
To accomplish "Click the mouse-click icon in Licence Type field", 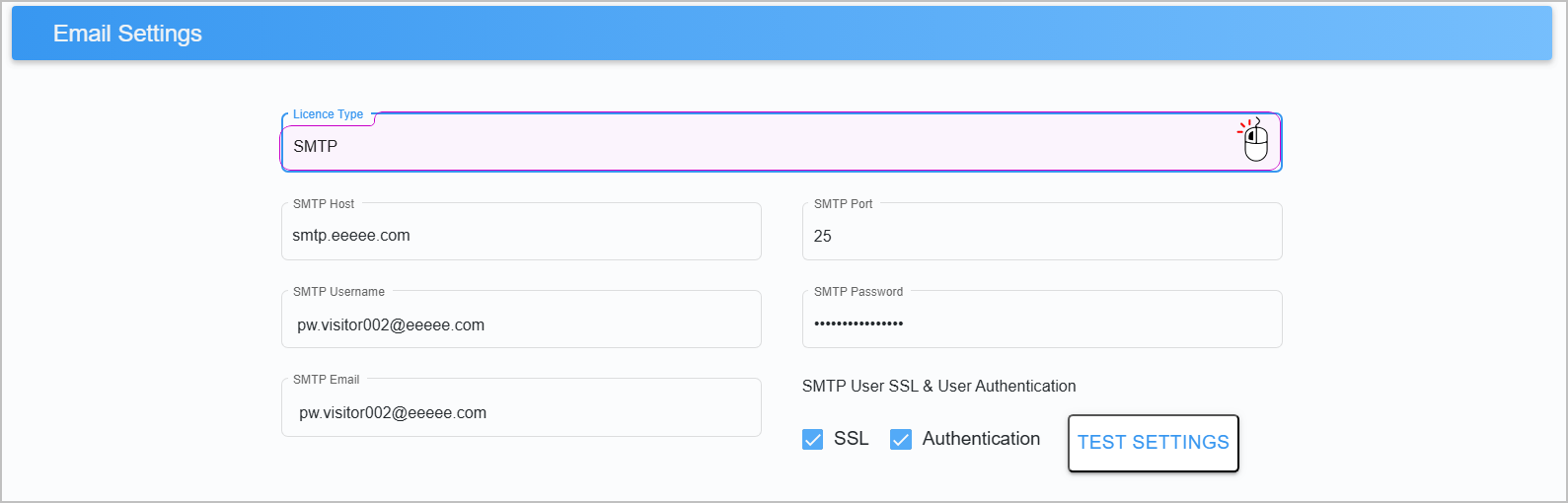I will click(1254, 140).
